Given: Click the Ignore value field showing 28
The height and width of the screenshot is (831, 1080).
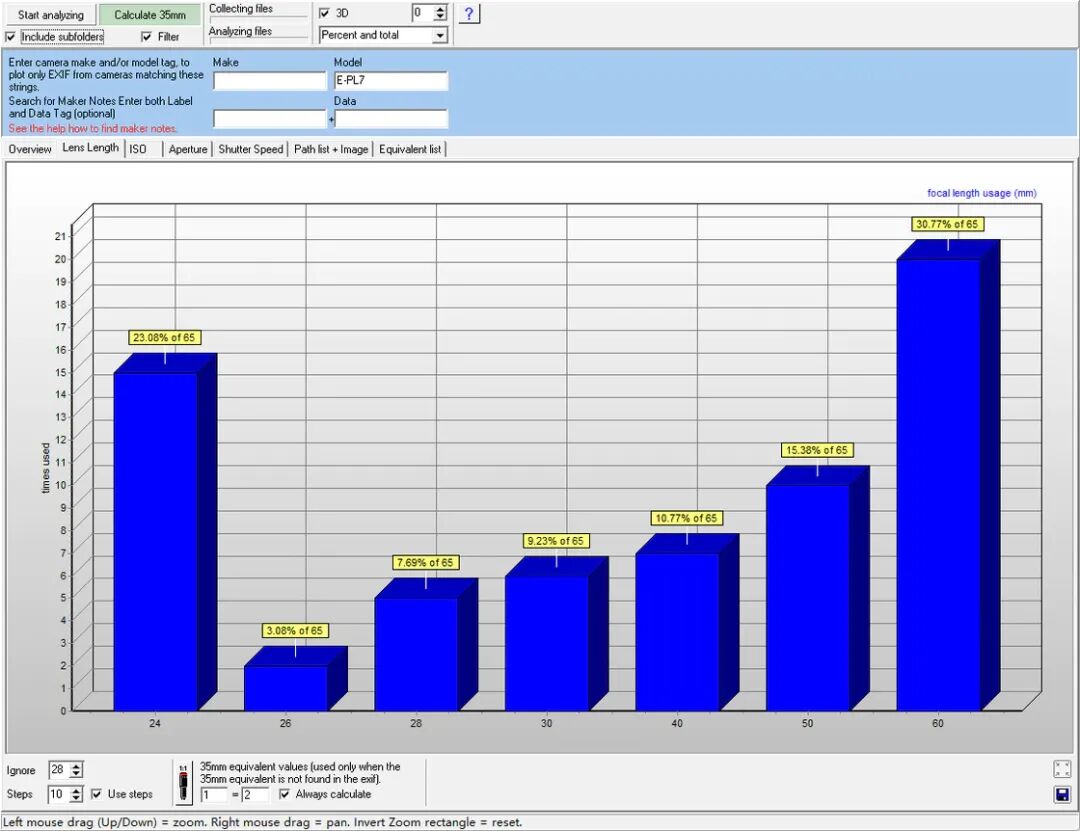Looking at the screenshot, I should coord(59,770).
